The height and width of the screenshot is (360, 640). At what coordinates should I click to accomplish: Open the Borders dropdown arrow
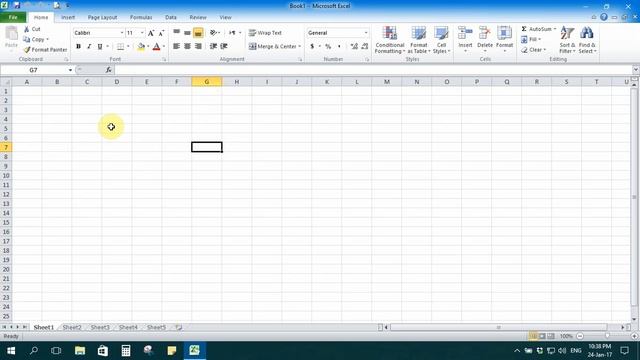(128, 47)
